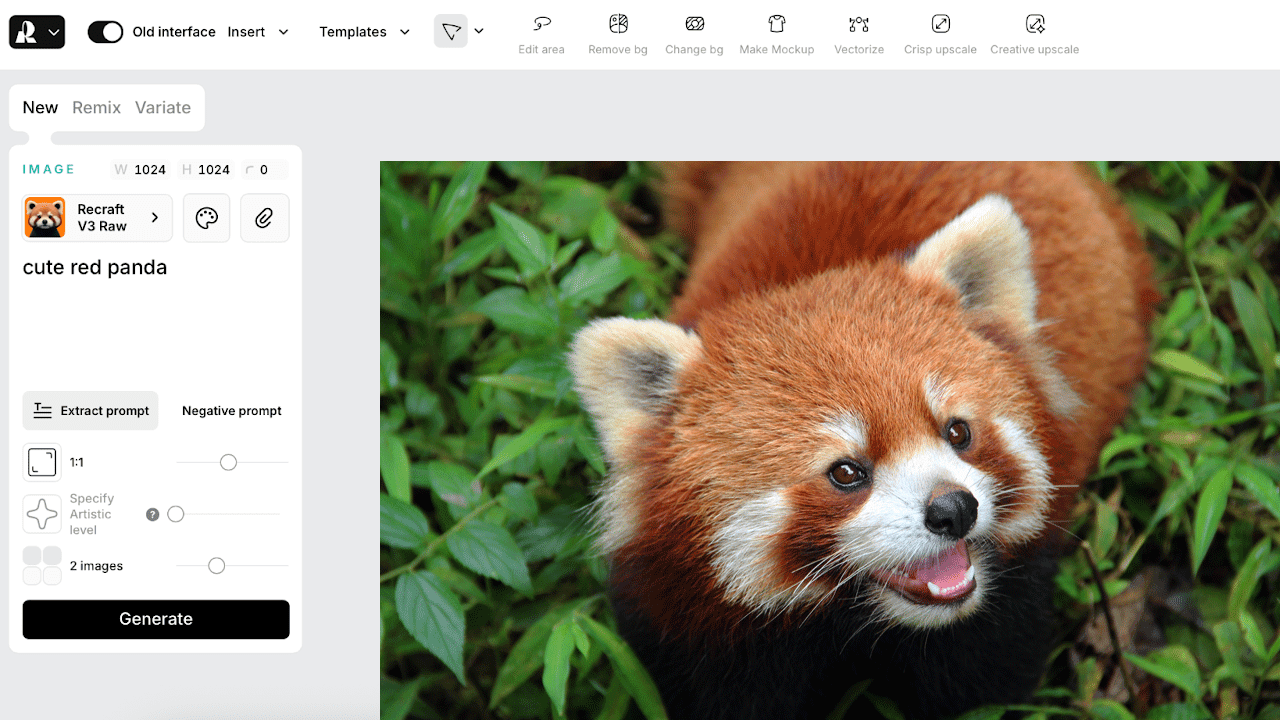
Task: Switch to the Variate tab
Action: click(162, 108)
